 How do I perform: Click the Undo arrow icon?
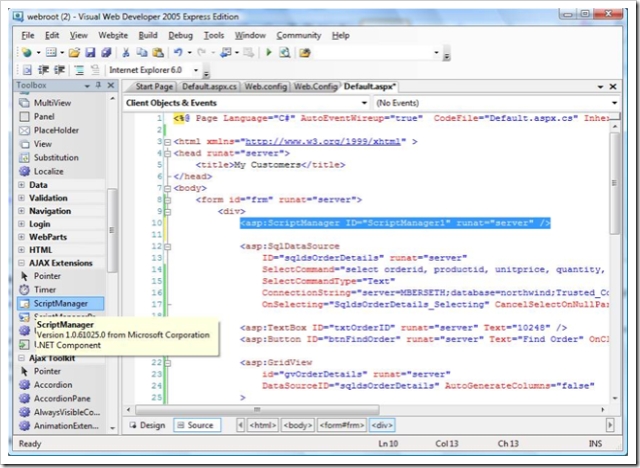[x=178, y=52]
